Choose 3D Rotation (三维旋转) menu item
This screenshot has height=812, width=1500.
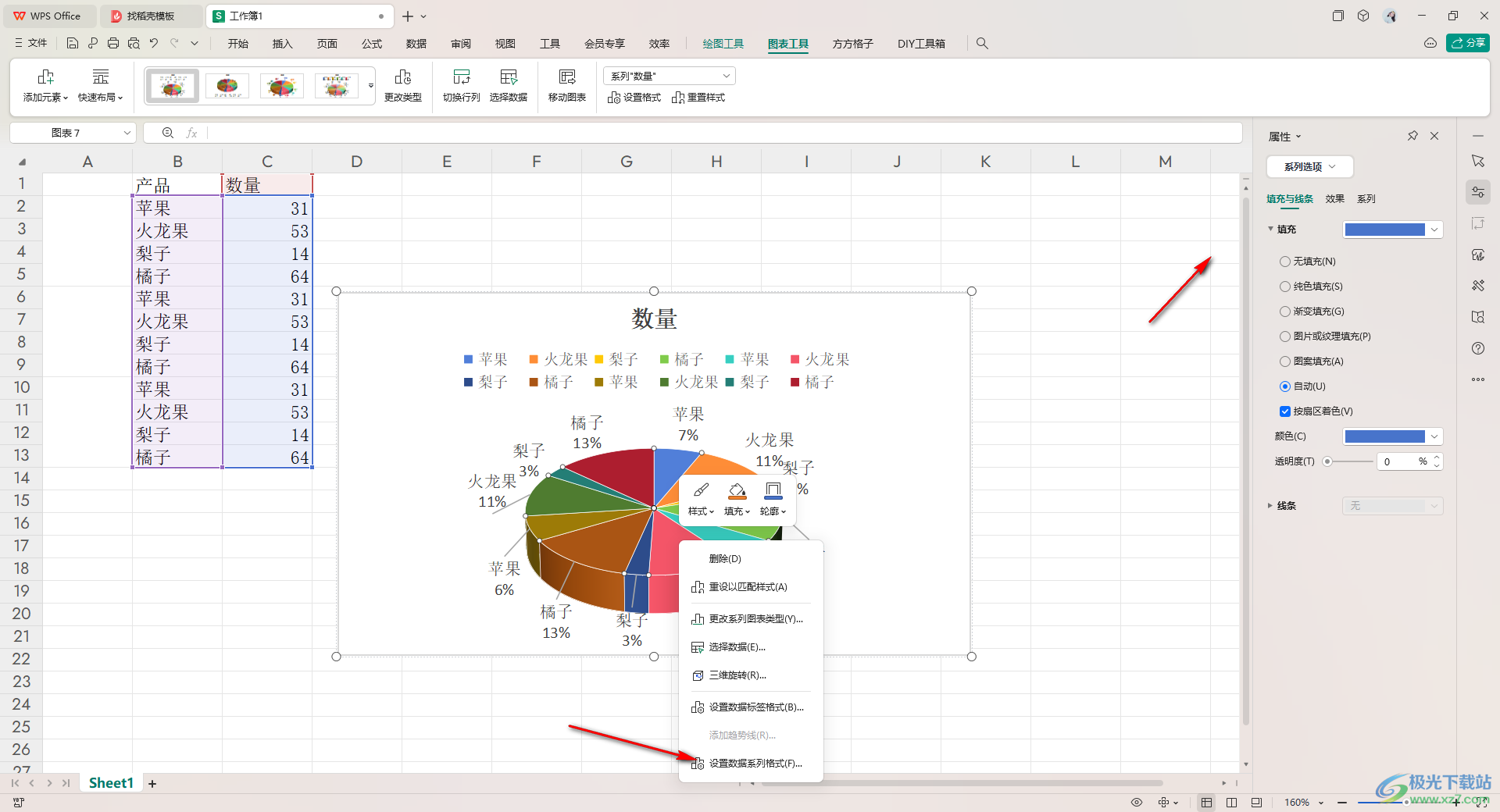[751, 675]
